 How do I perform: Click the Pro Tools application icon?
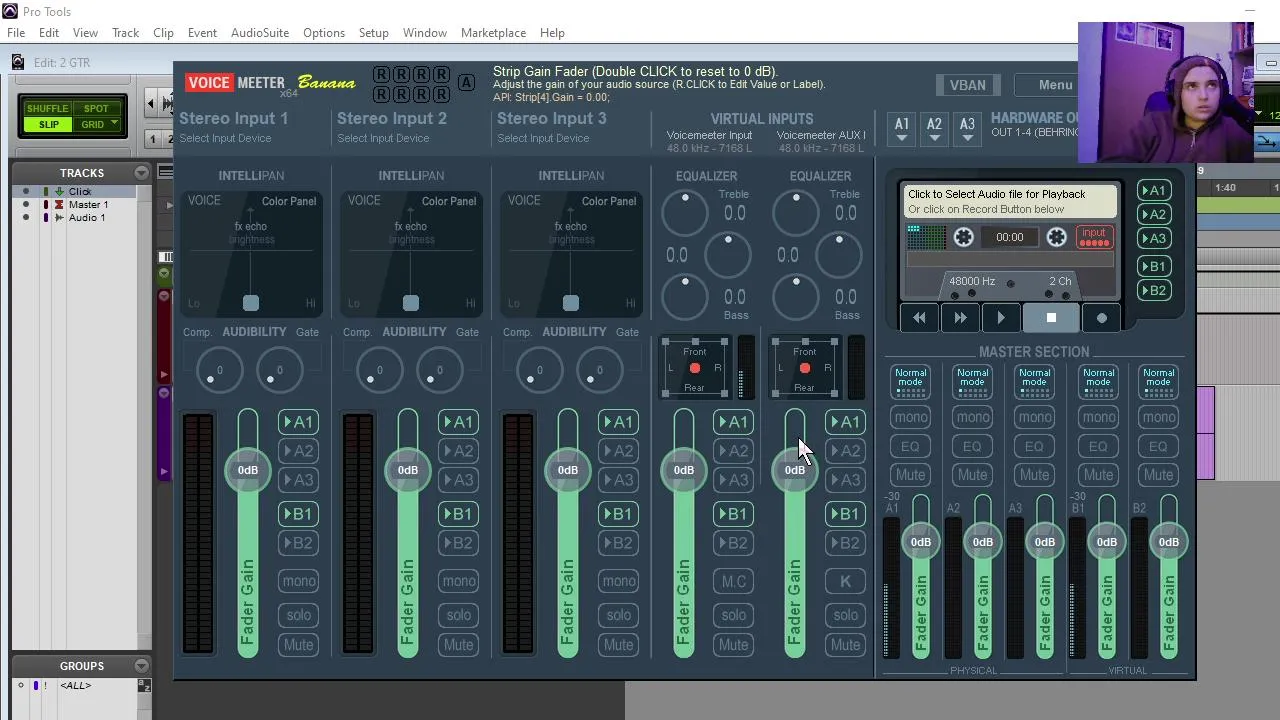pos(9,11)
